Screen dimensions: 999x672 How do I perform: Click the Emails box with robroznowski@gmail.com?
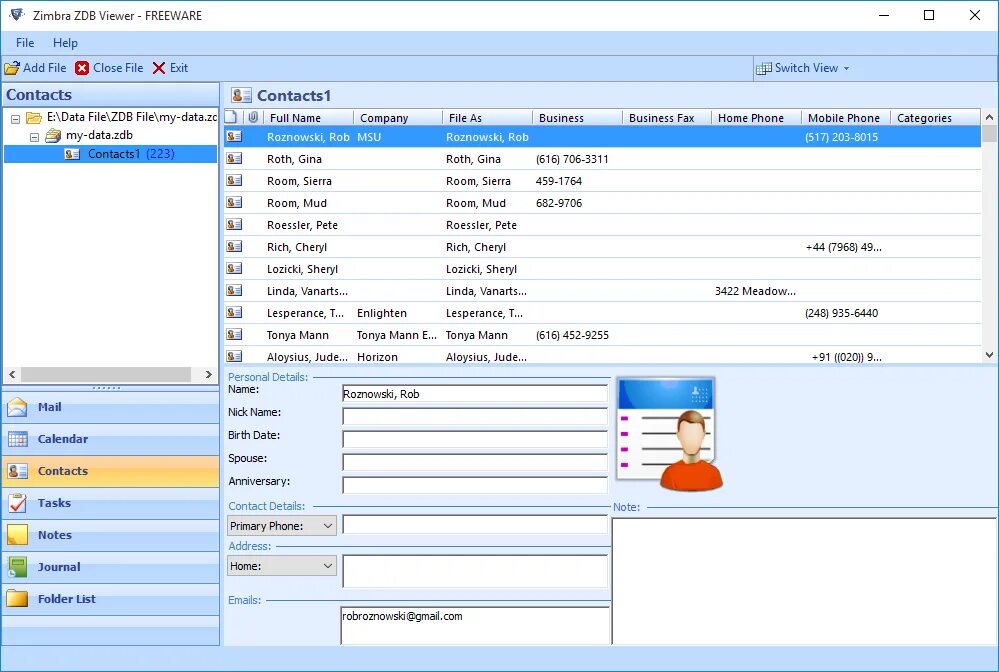pos(475,625)
